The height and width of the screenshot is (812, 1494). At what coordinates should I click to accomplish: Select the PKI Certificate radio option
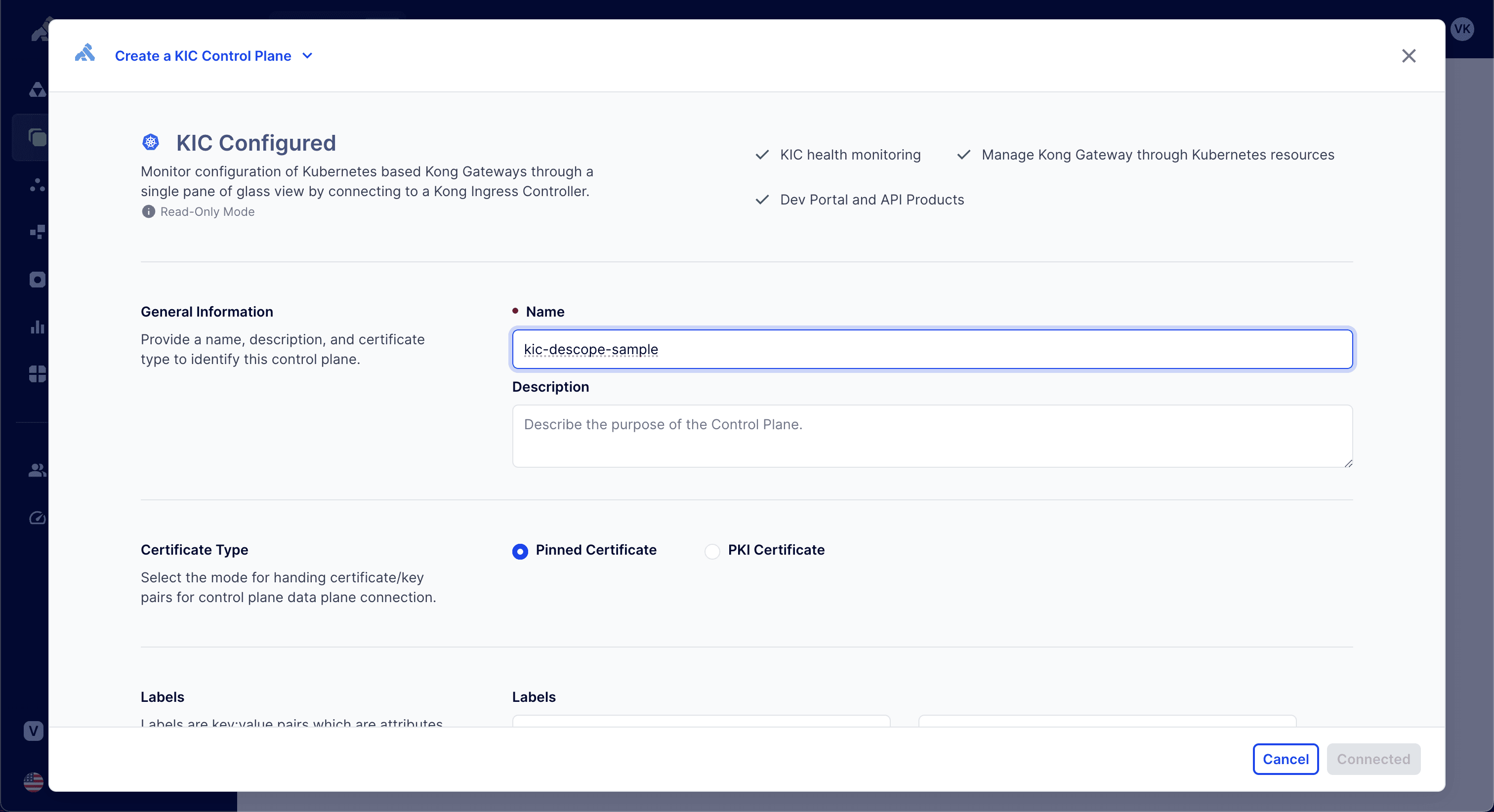coord(712,551)
